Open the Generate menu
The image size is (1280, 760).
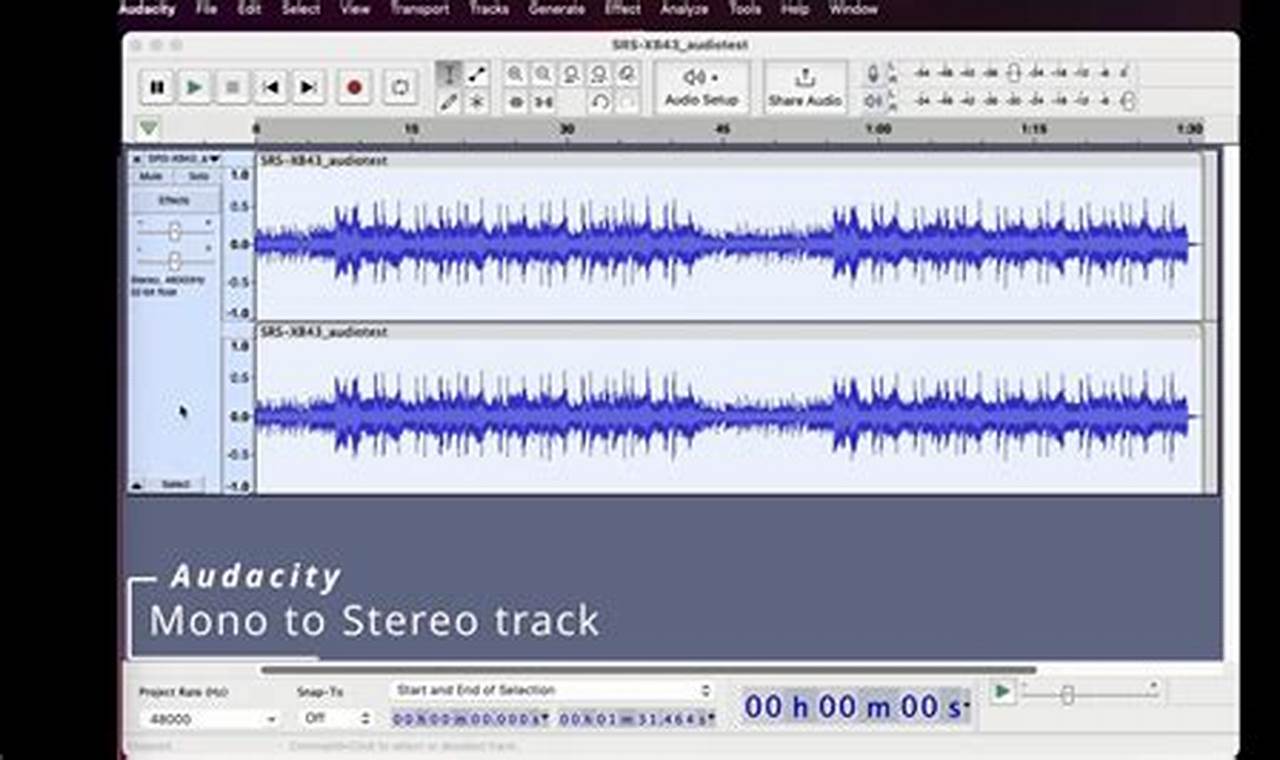(x=557, y=9)
